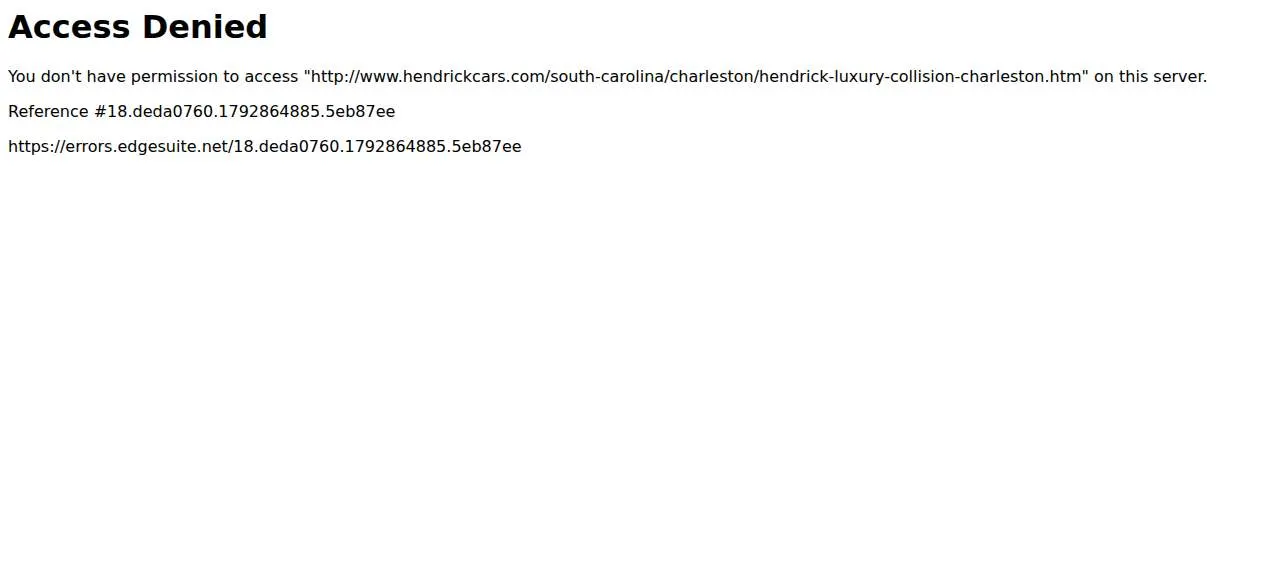Screen dimensions: 1280x577
Task: Click the word "Reference"
Action: [48, 111]
